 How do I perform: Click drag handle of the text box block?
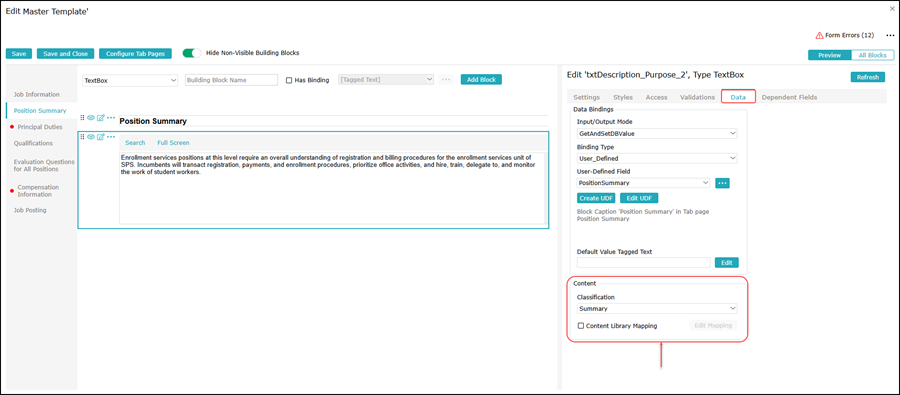tap(83, 137)
